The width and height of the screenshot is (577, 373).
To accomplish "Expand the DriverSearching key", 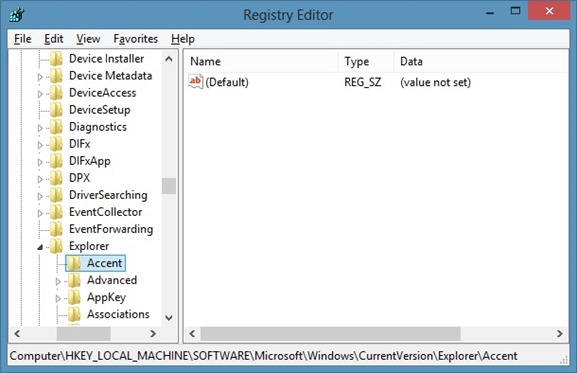I will click(40, 196).
